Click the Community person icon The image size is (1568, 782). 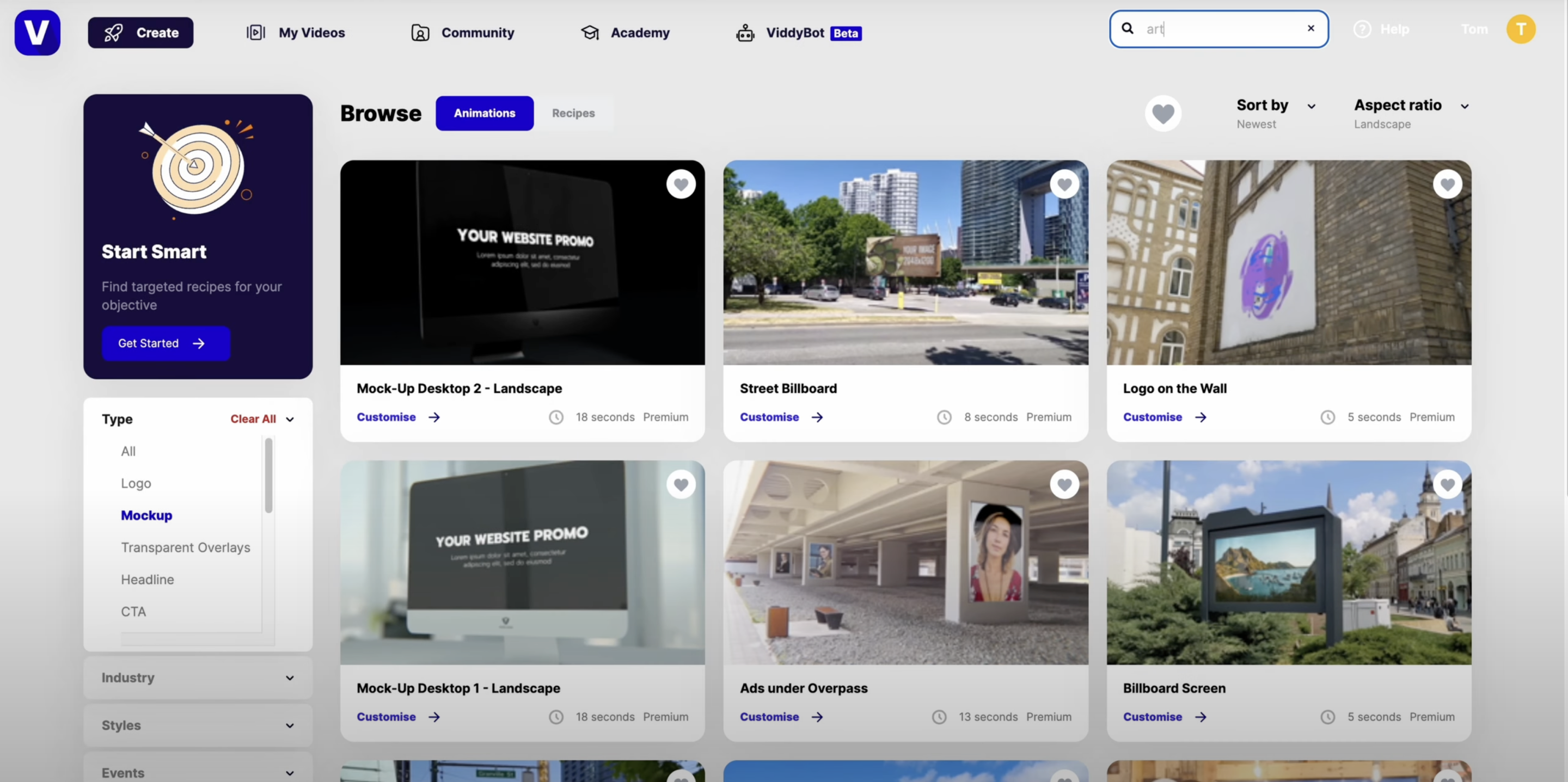coord(420,32)
